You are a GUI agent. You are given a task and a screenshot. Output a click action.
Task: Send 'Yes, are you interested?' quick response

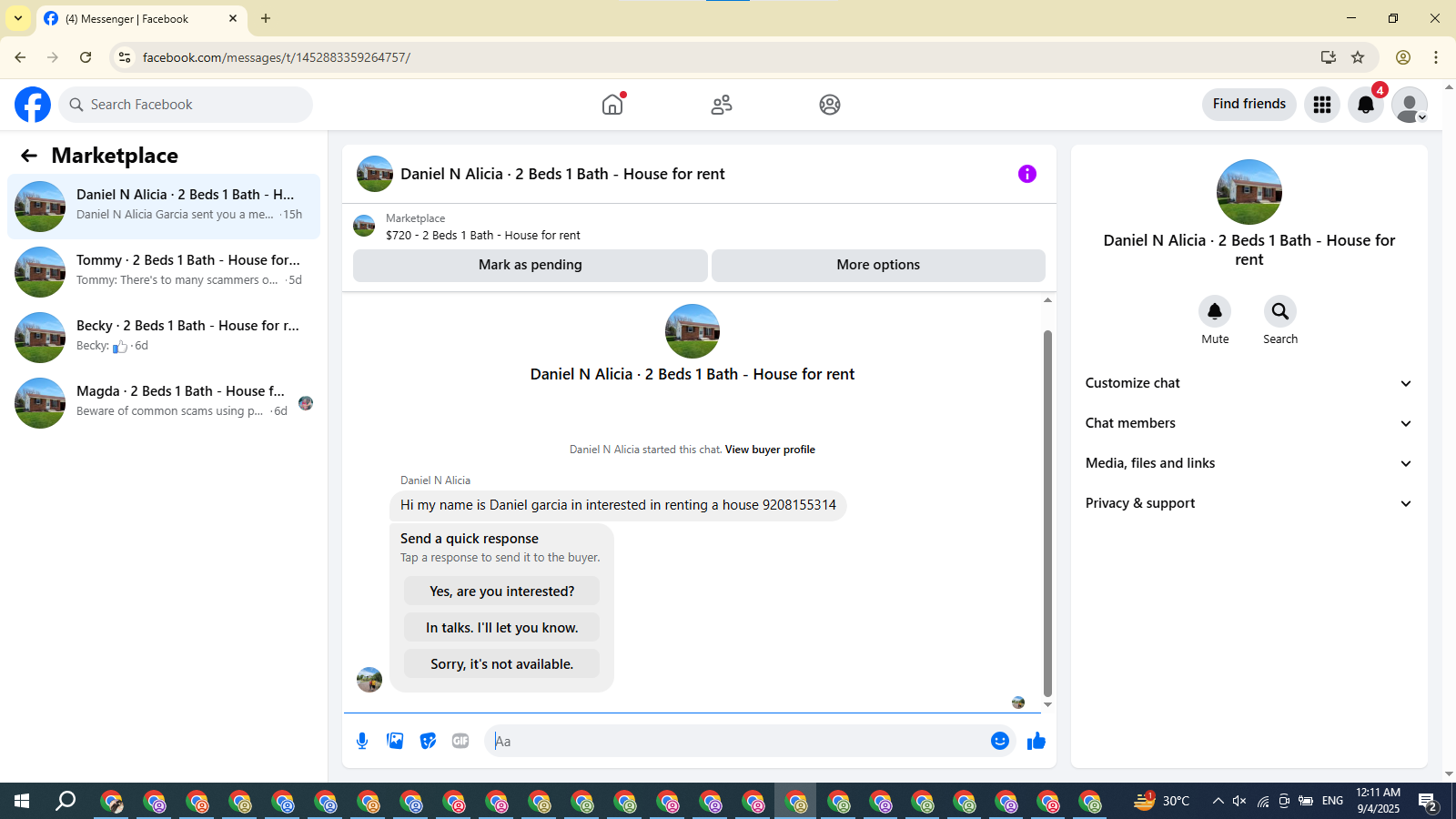(x=501, y=591)
